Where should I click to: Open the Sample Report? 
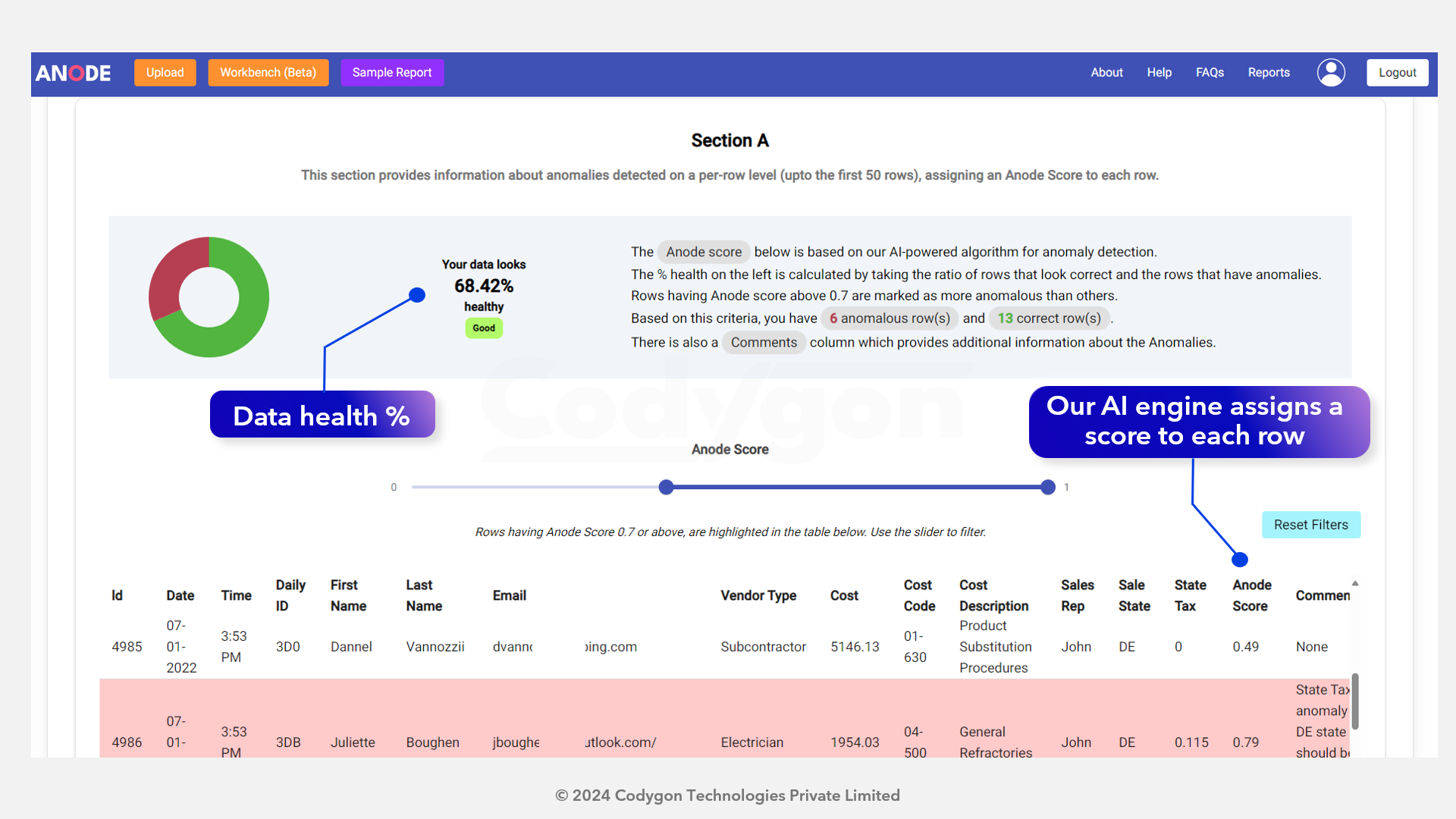[x=391, y=73]
